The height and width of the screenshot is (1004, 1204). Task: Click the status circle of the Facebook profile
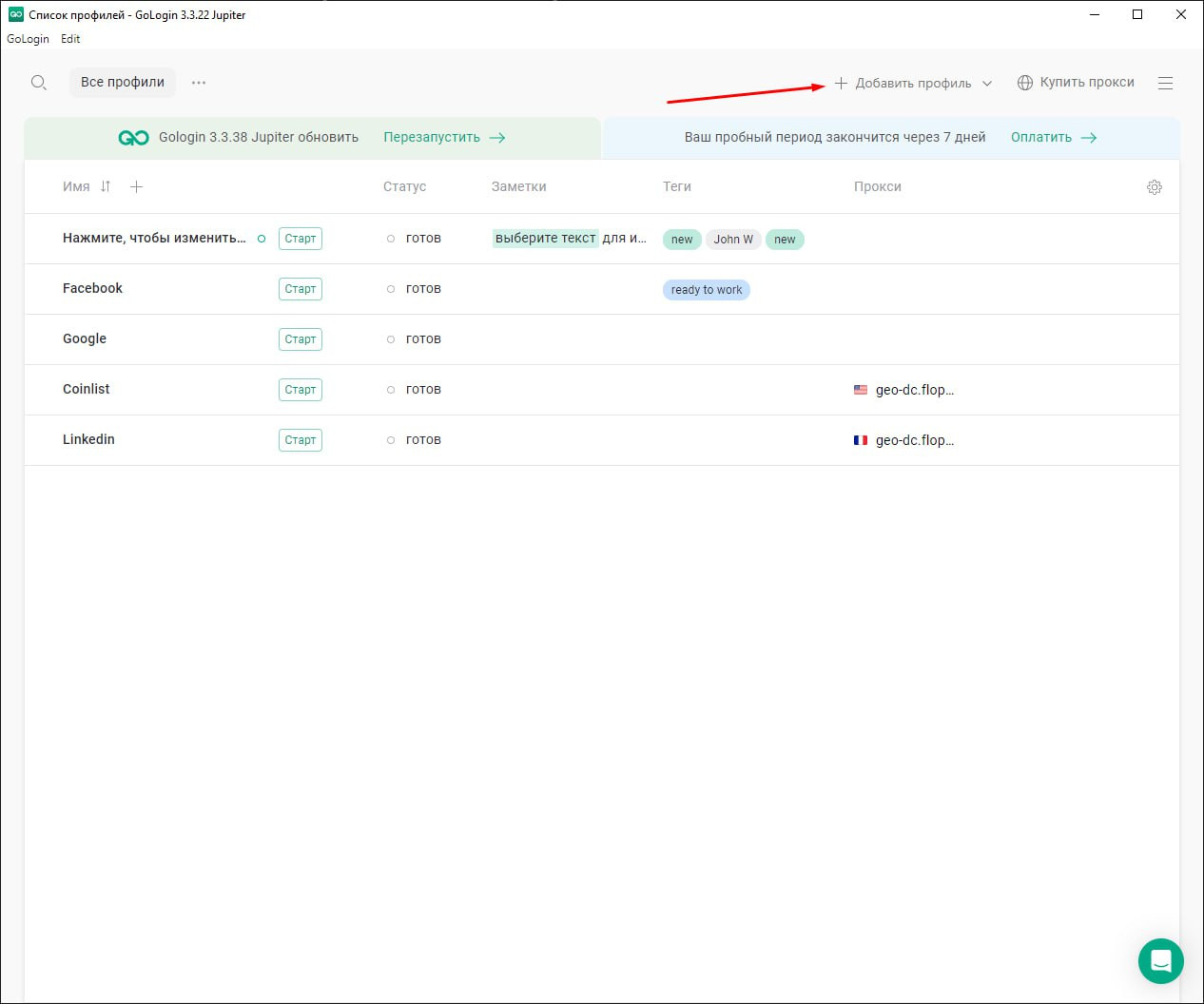[x=391, y=289]
